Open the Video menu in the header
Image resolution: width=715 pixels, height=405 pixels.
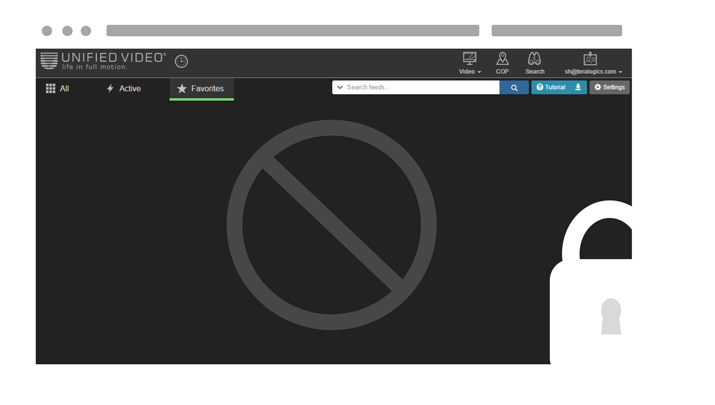(470, 63)
